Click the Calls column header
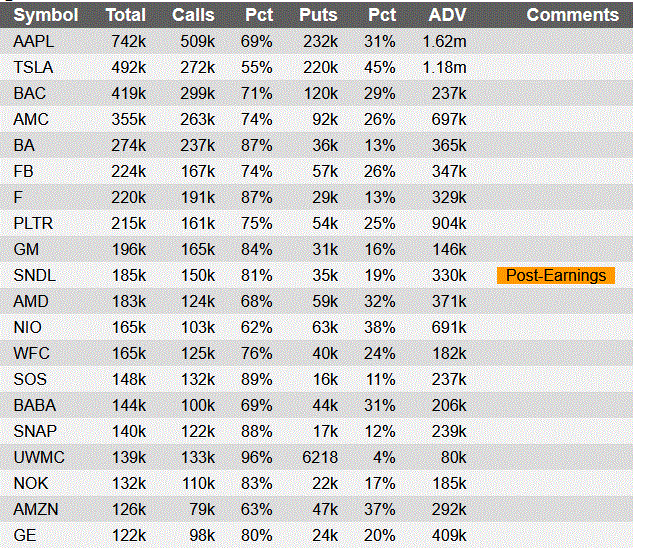The height and width of the screenshot is (557, 664). (193, 15)
